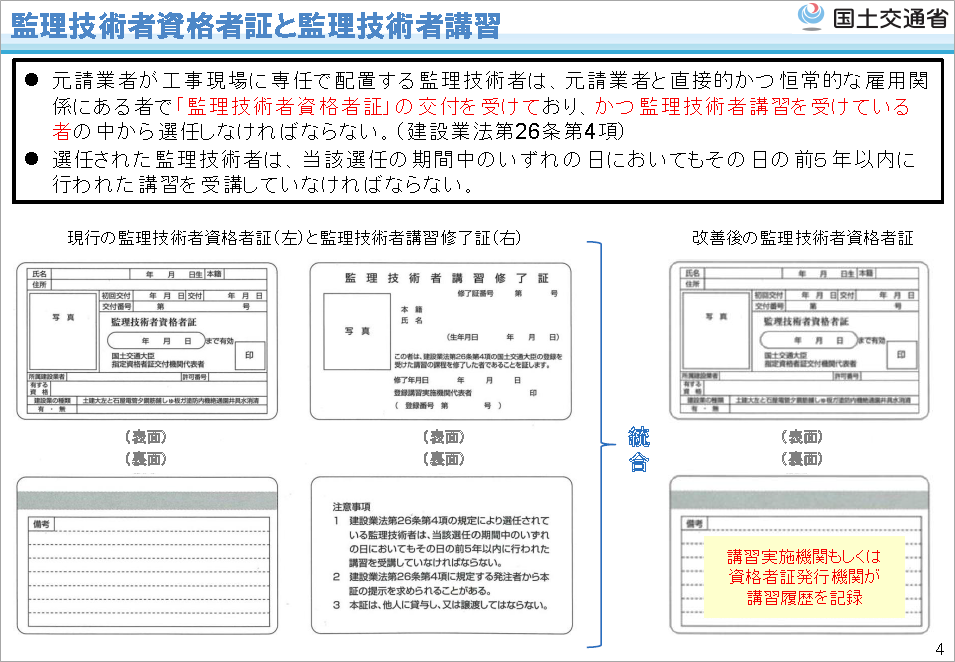The width and height of the screenshot is (955, 662).
Task: Click the yellow note 講習実施機関もしくは資格者証発行機関が講習履歴を記録
Action: tap(805, 577)
